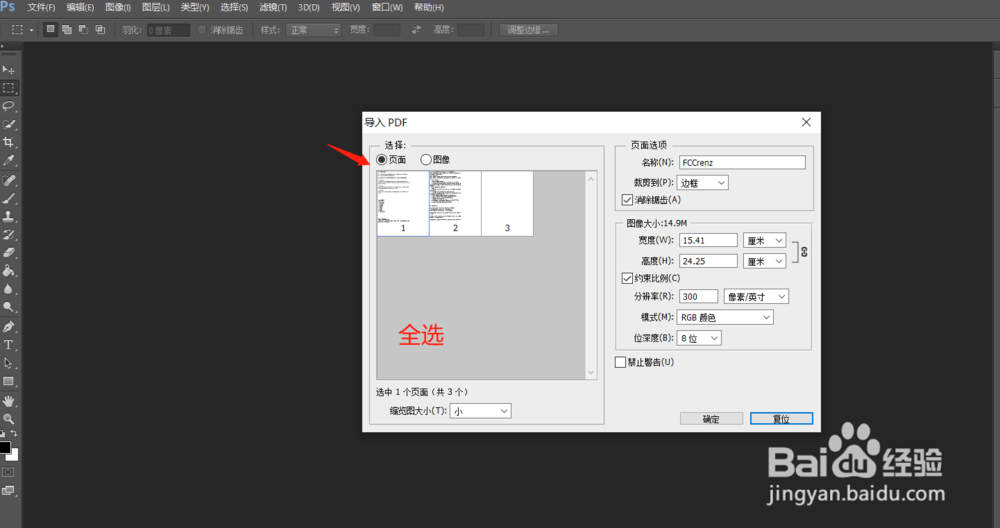Select the Horizontal Type tool
1000x528 pixels.
pyautogui.click(x=8, y=345)
